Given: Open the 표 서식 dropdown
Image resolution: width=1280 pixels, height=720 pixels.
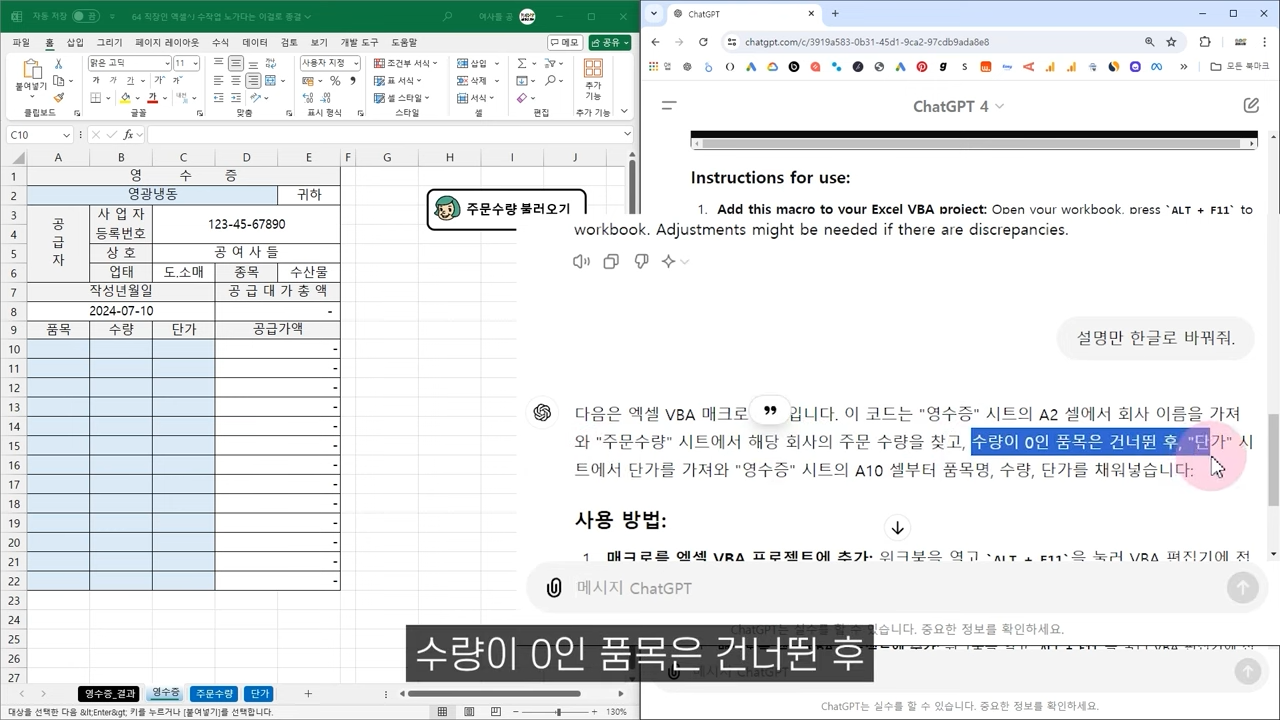Looking at the screenshot, I should [x=400, y=81].
